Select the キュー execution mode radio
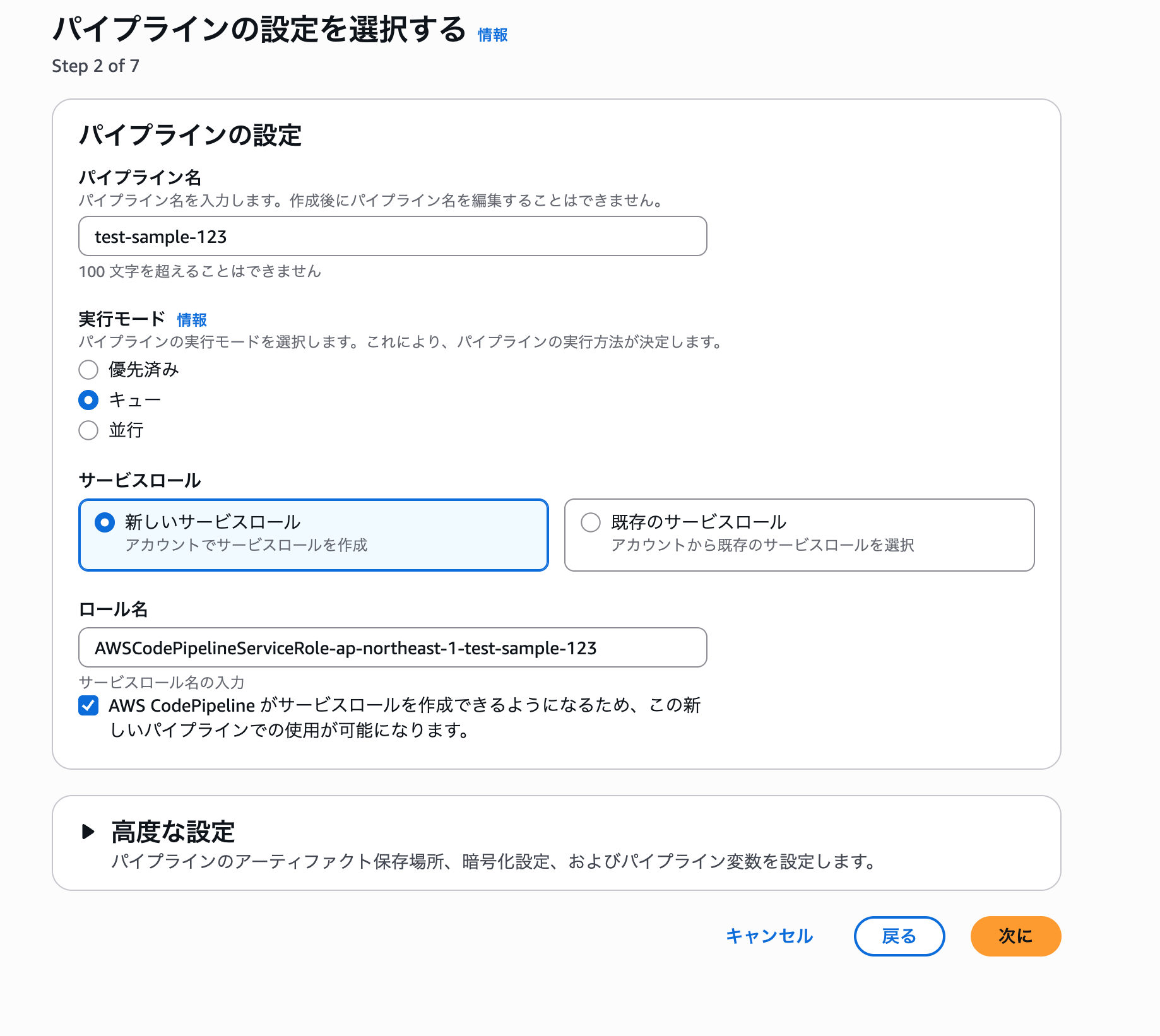The height and width of the screenshot is (1036, 1160). [x=88, y=400]
